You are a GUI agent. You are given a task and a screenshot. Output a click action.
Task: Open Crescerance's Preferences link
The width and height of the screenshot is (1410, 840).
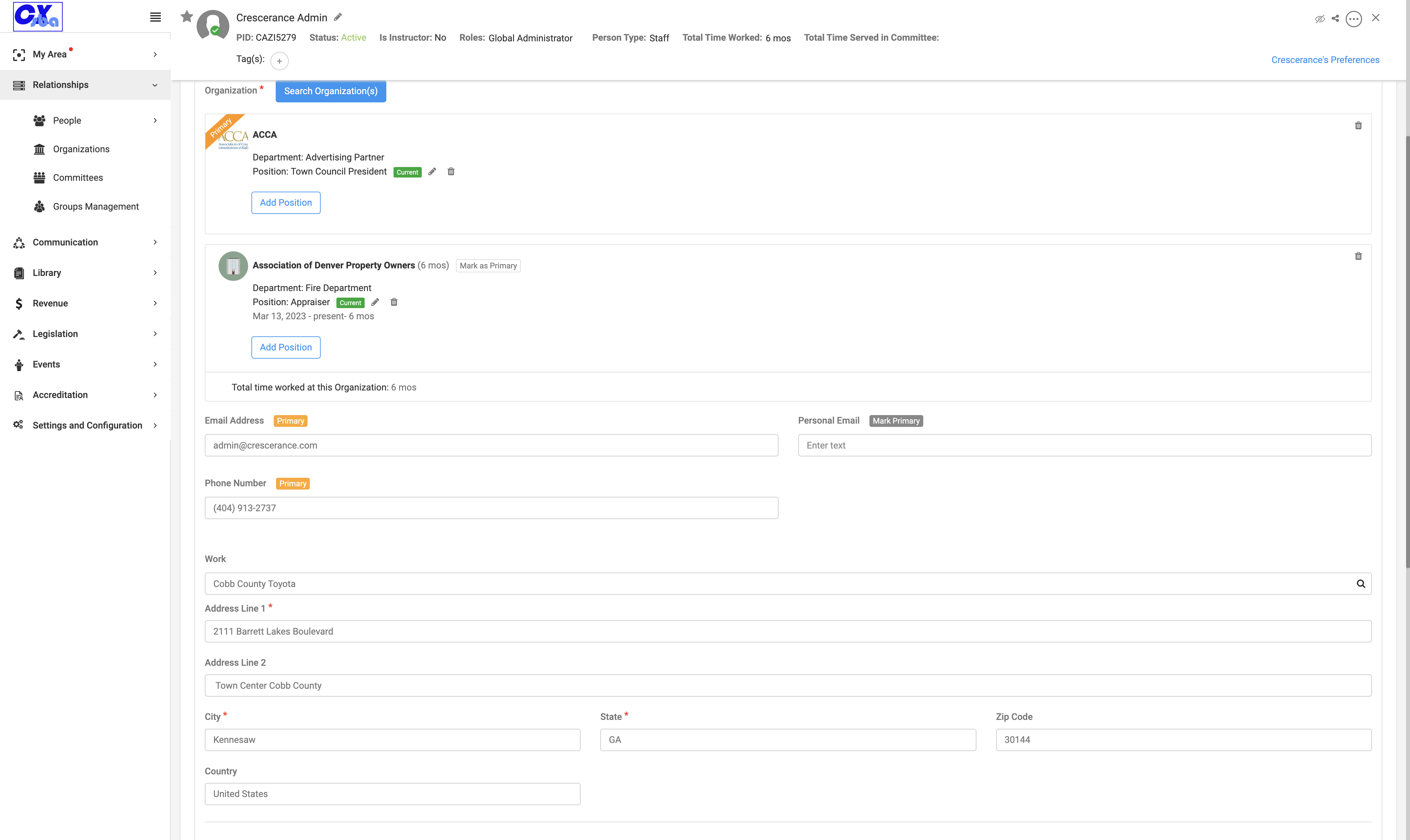coord(1325,59)
